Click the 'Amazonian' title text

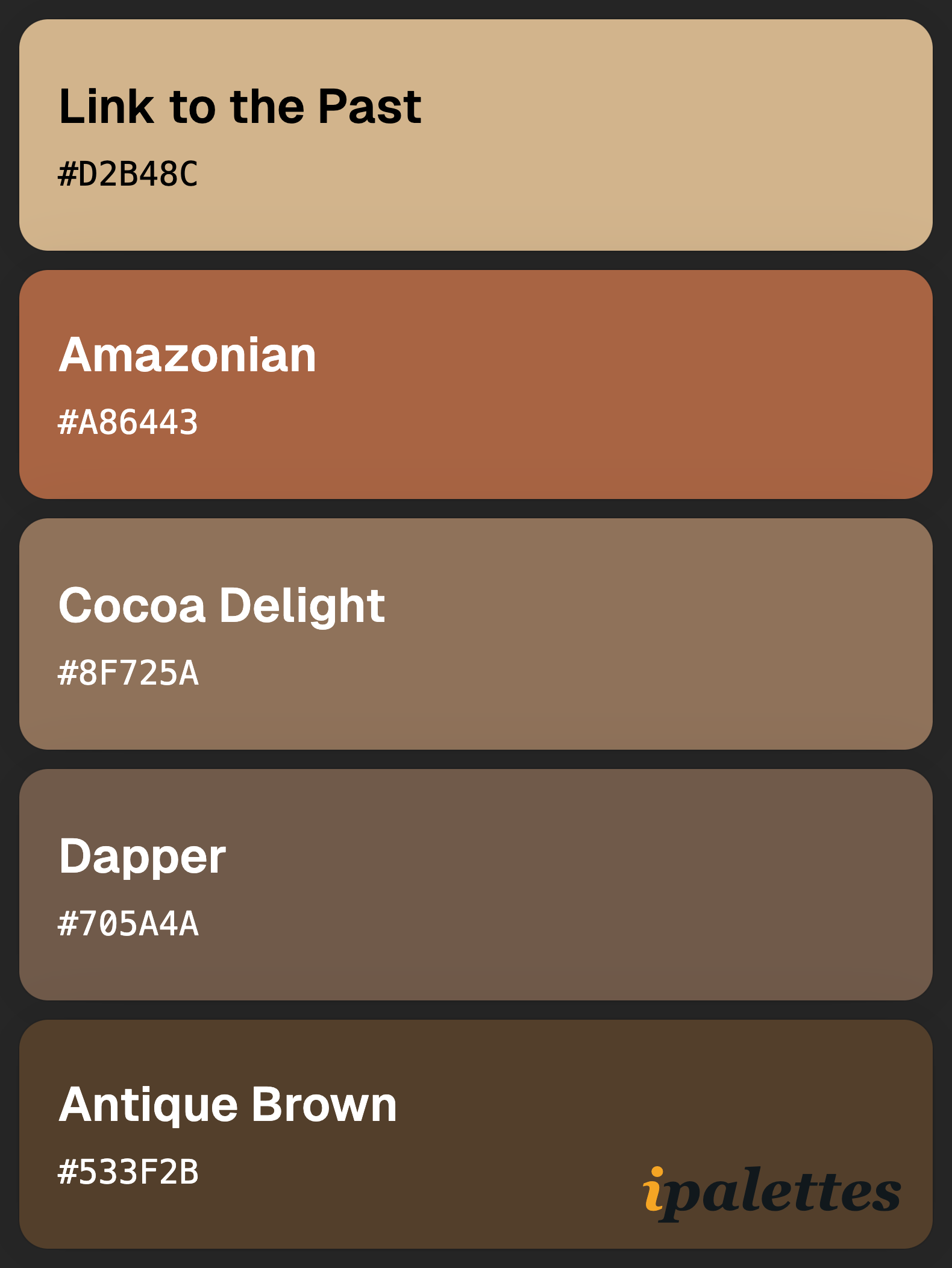187,355
